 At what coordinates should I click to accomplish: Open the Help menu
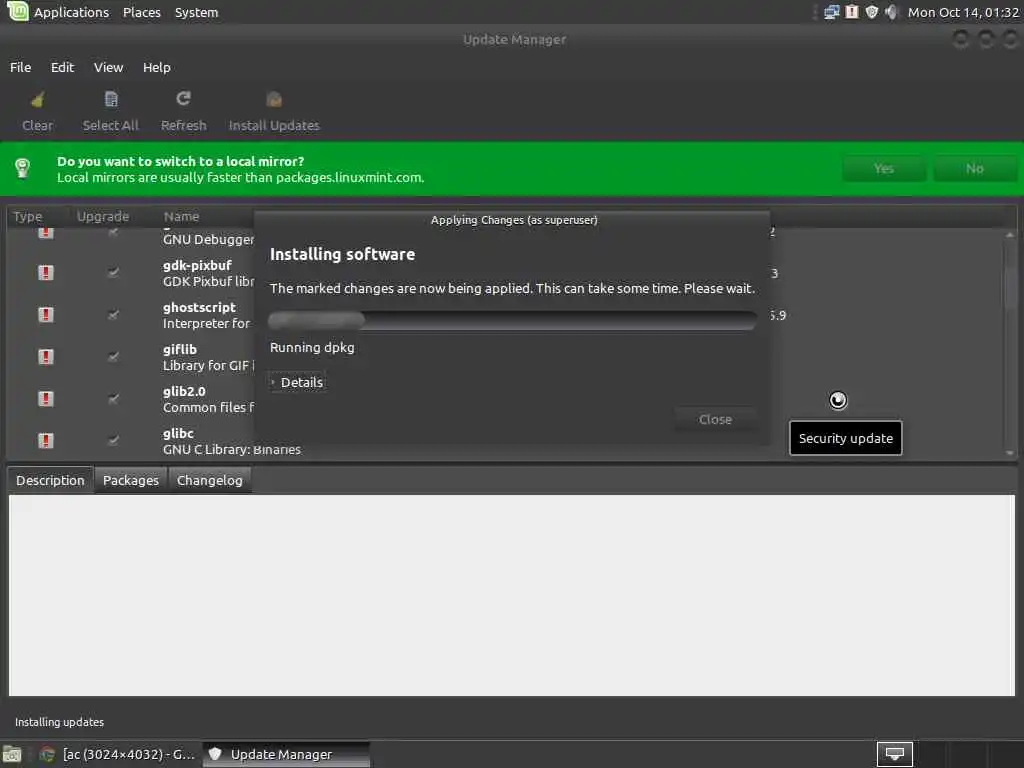click(x=157, y=67)
